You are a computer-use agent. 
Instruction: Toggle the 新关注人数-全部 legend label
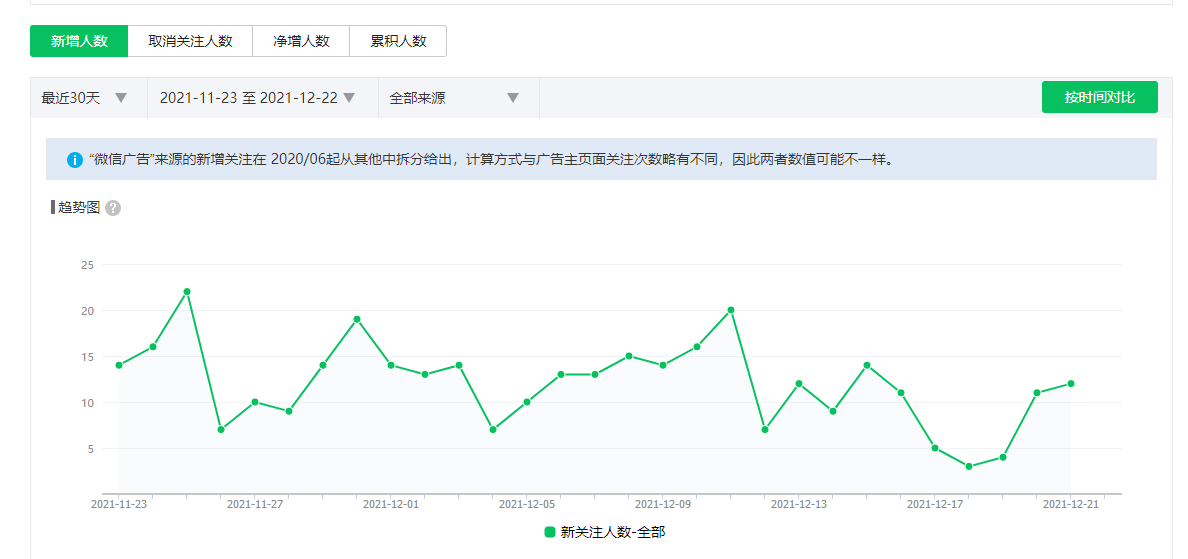pos(612,532)
